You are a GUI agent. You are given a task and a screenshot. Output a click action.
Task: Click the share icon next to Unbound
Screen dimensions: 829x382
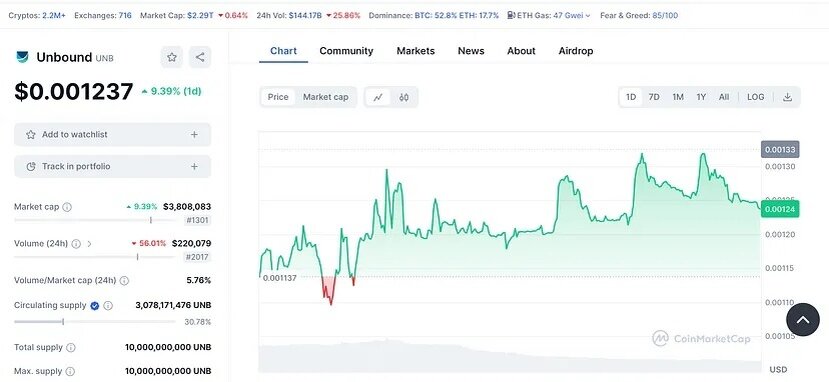click(200, 57)
